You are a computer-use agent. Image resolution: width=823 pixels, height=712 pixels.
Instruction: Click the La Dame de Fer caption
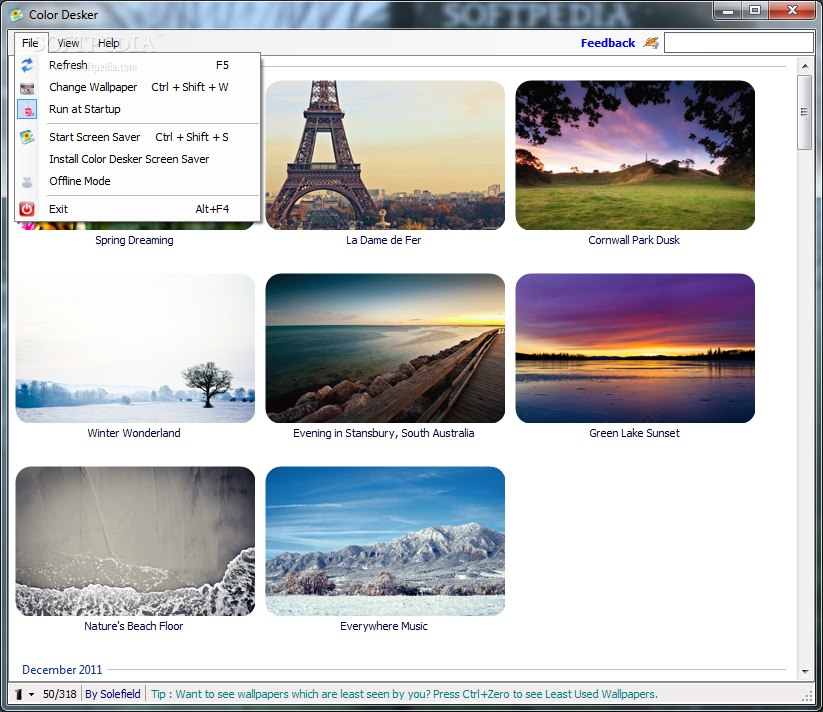click(384, 240)
